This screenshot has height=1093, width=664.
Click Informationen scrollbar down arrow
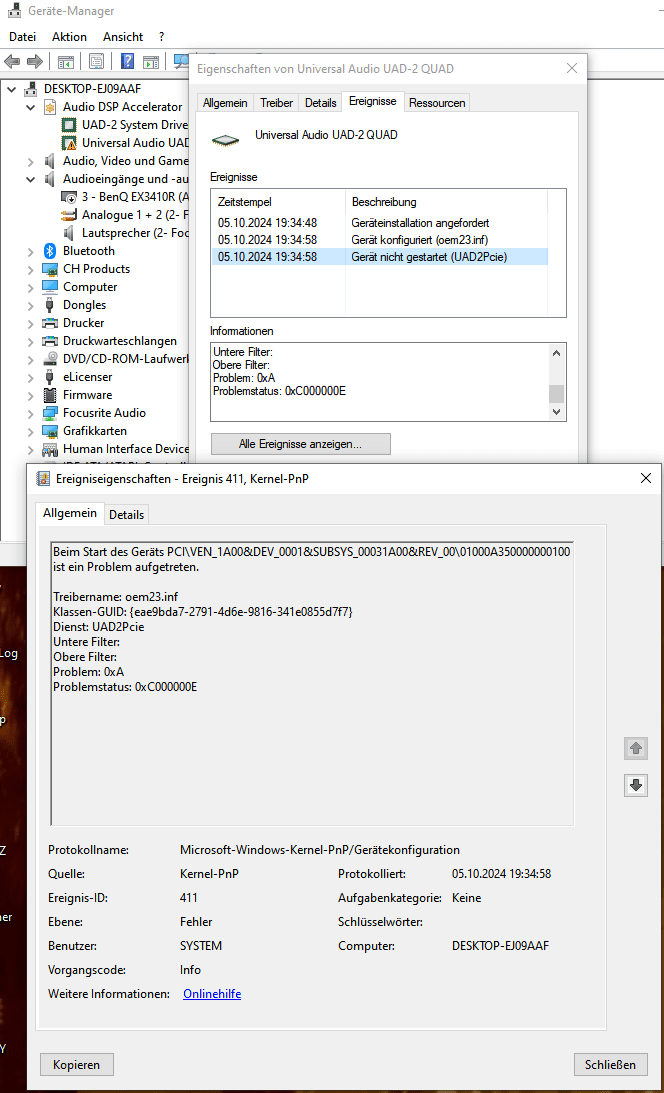tap(556, 411)
